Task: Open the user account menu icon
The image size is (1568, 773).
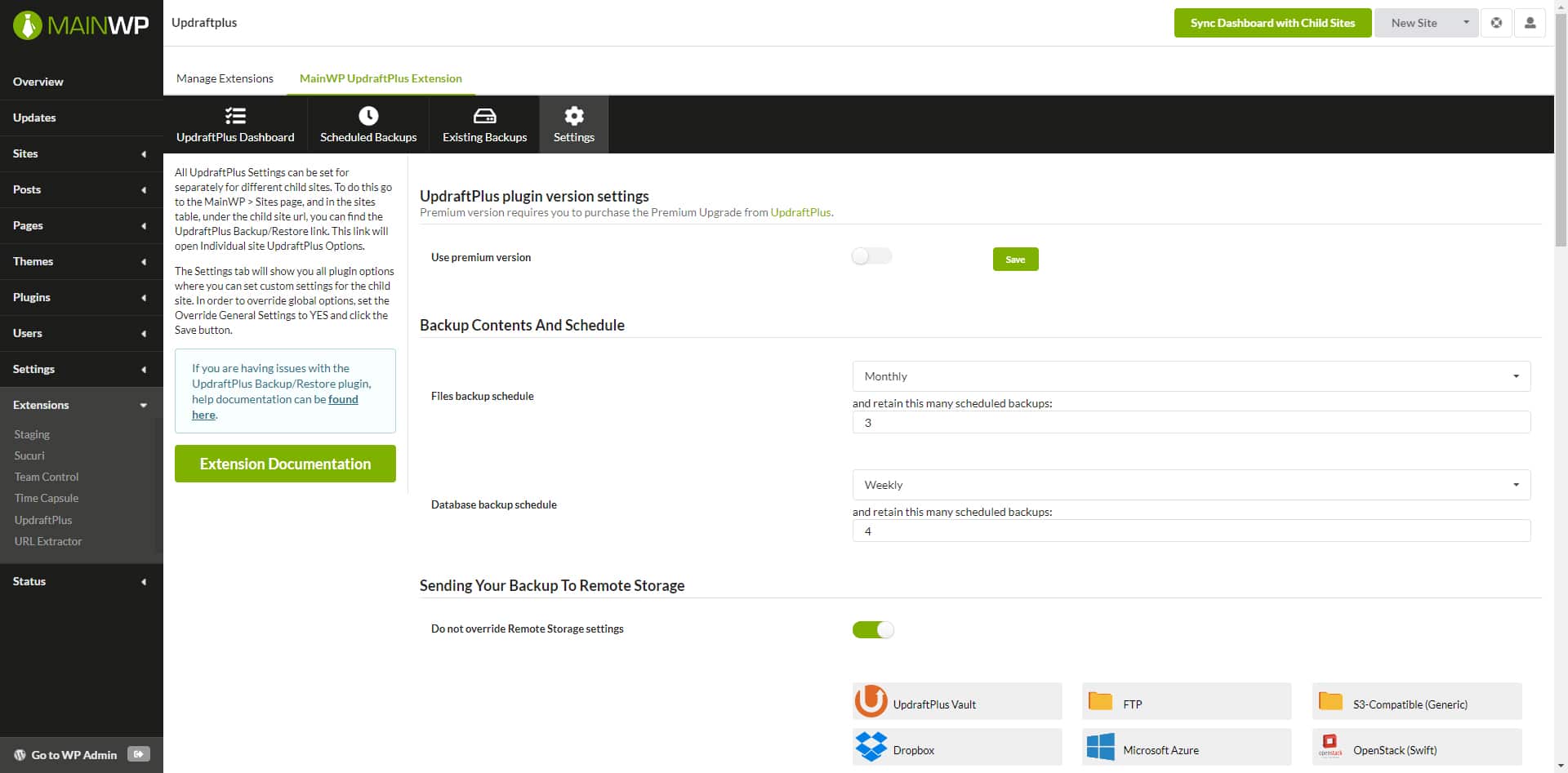Action: point(1530,23)
